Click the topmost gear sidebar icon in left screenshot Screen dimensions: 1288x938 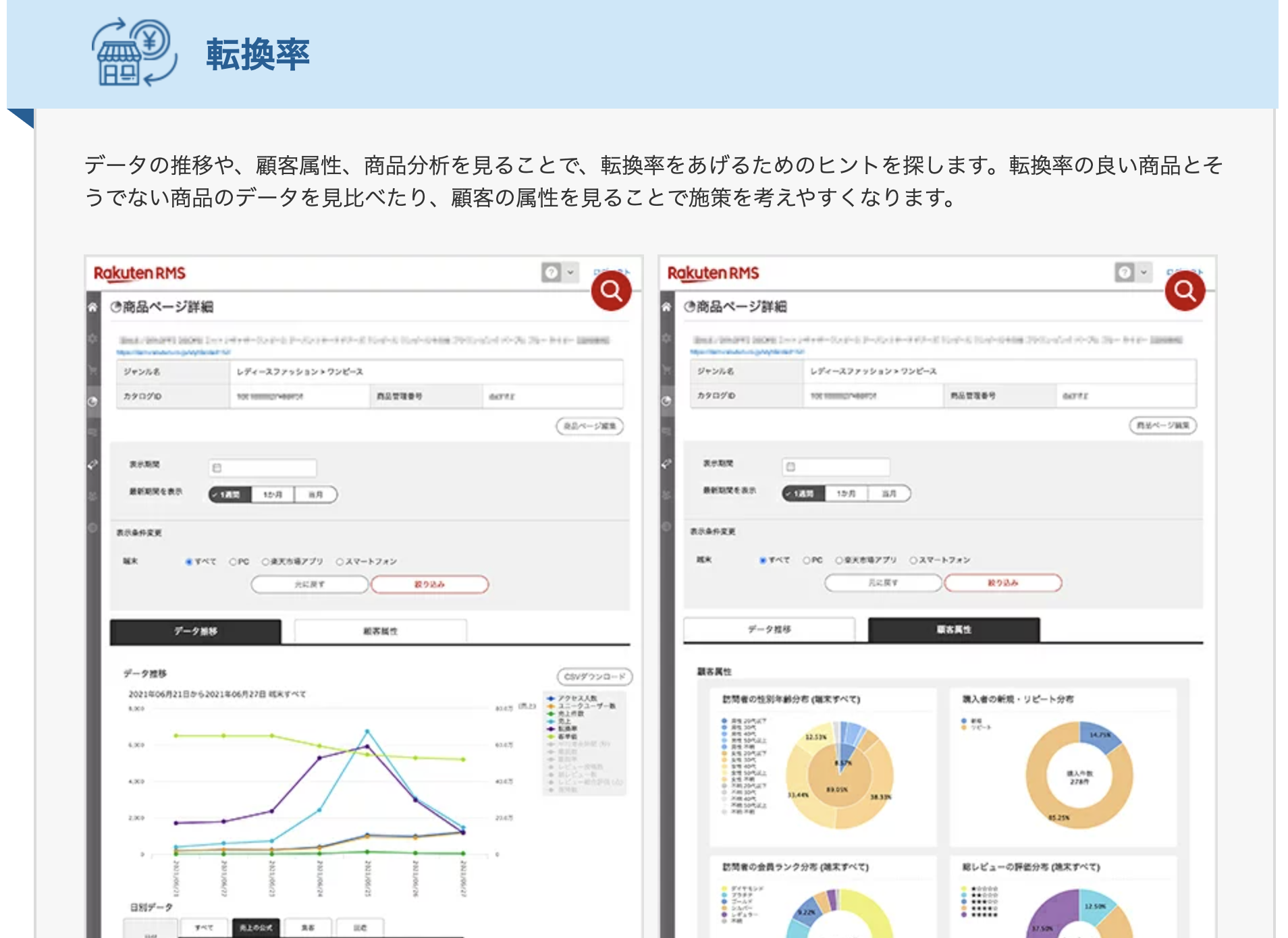(x=92, y=338)
